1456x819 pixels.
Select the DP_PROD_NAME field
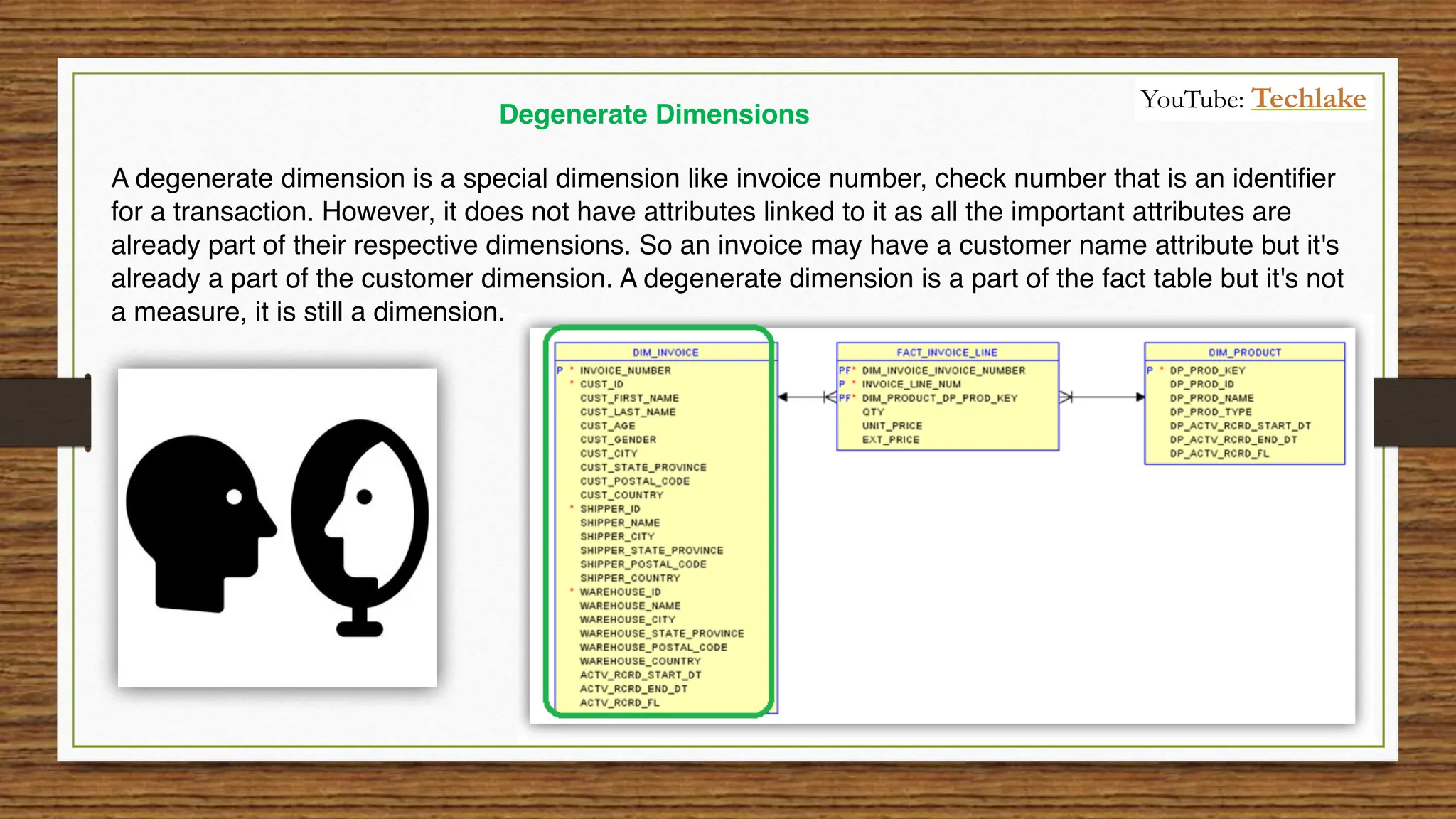click(1211, 398)
